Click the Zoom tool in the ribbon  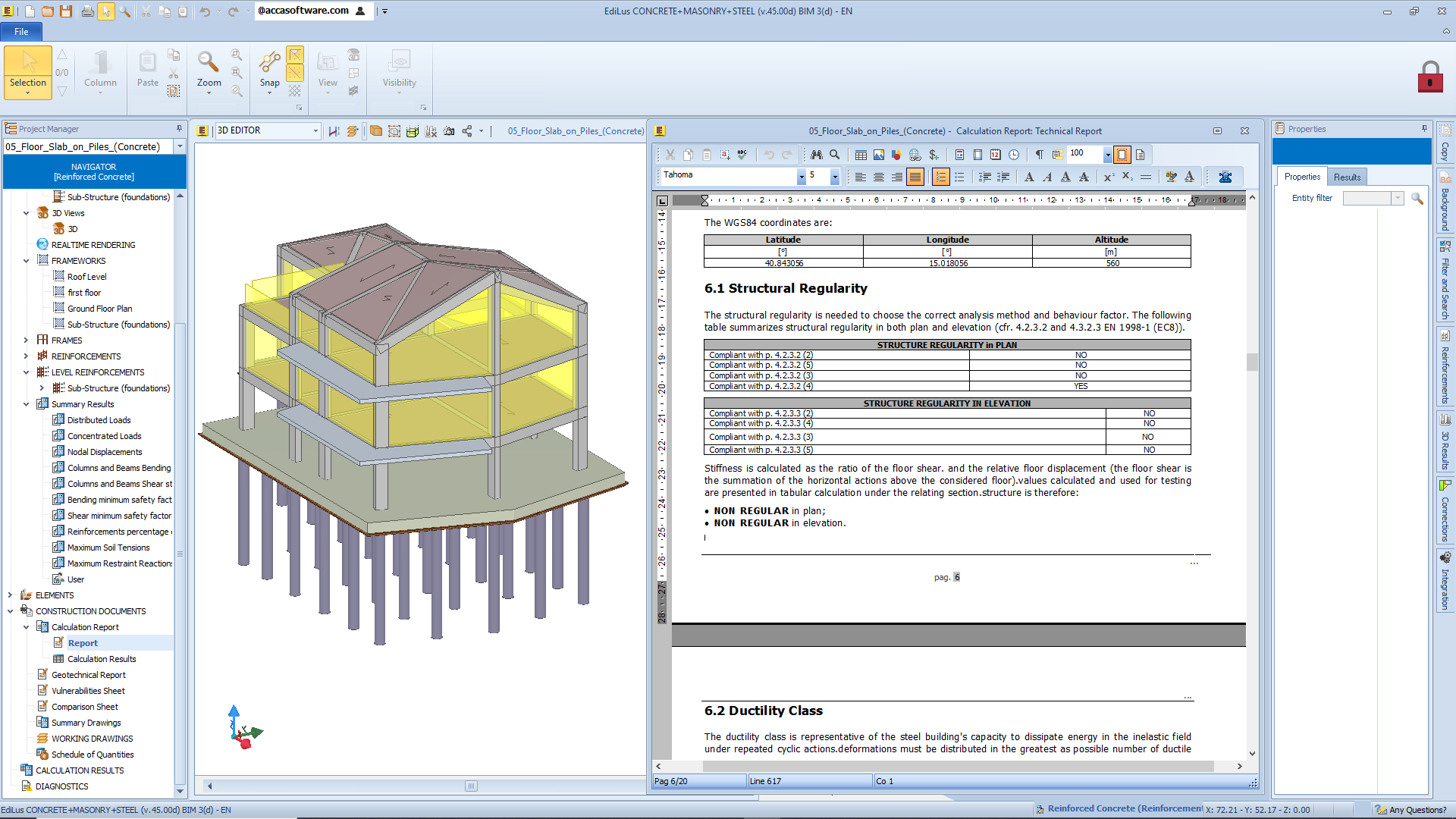tap(209, 73)
